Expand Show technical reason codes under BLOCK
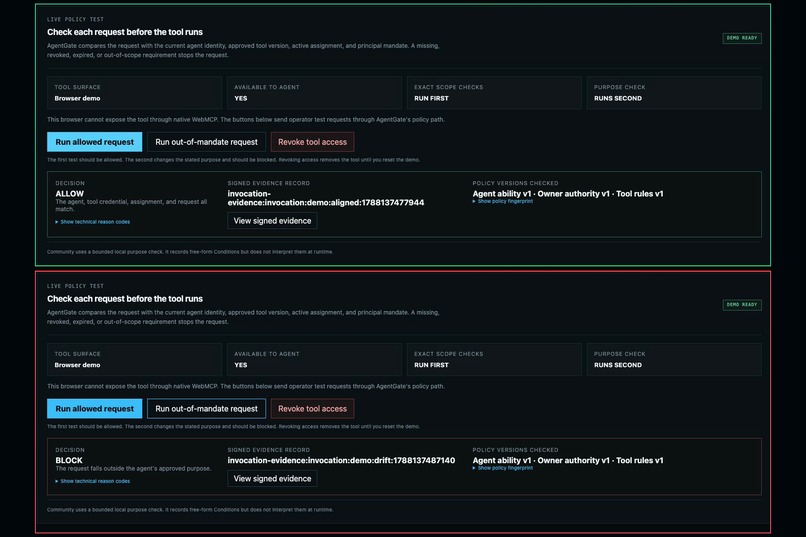The height and width of the screenshot is (537, 806). point(93,482)
